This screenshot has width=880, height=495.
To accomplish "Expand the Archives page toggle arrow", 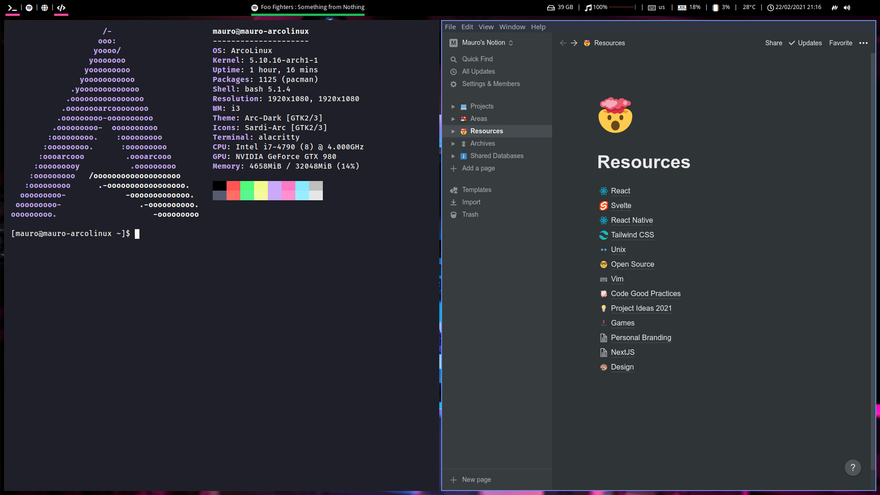I will (x=453, y=144).
